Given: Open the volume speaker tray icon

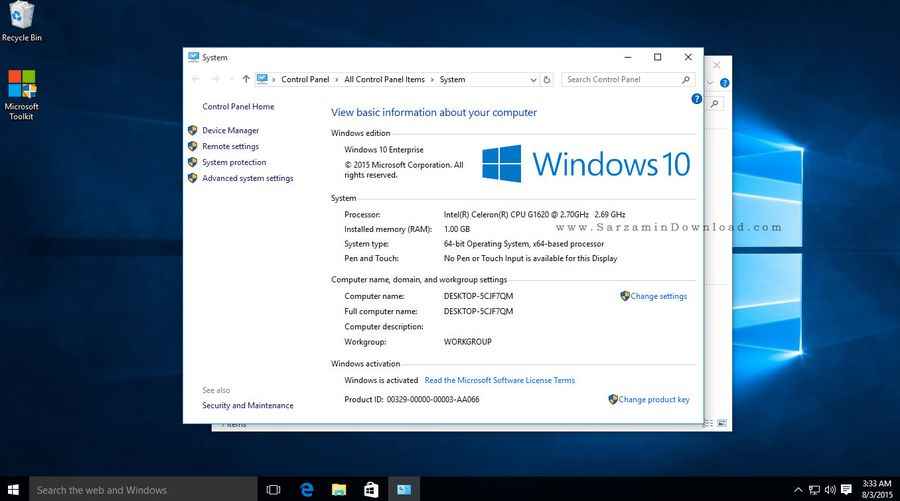Looking at the screenshot, I should (x=830, y=490).
